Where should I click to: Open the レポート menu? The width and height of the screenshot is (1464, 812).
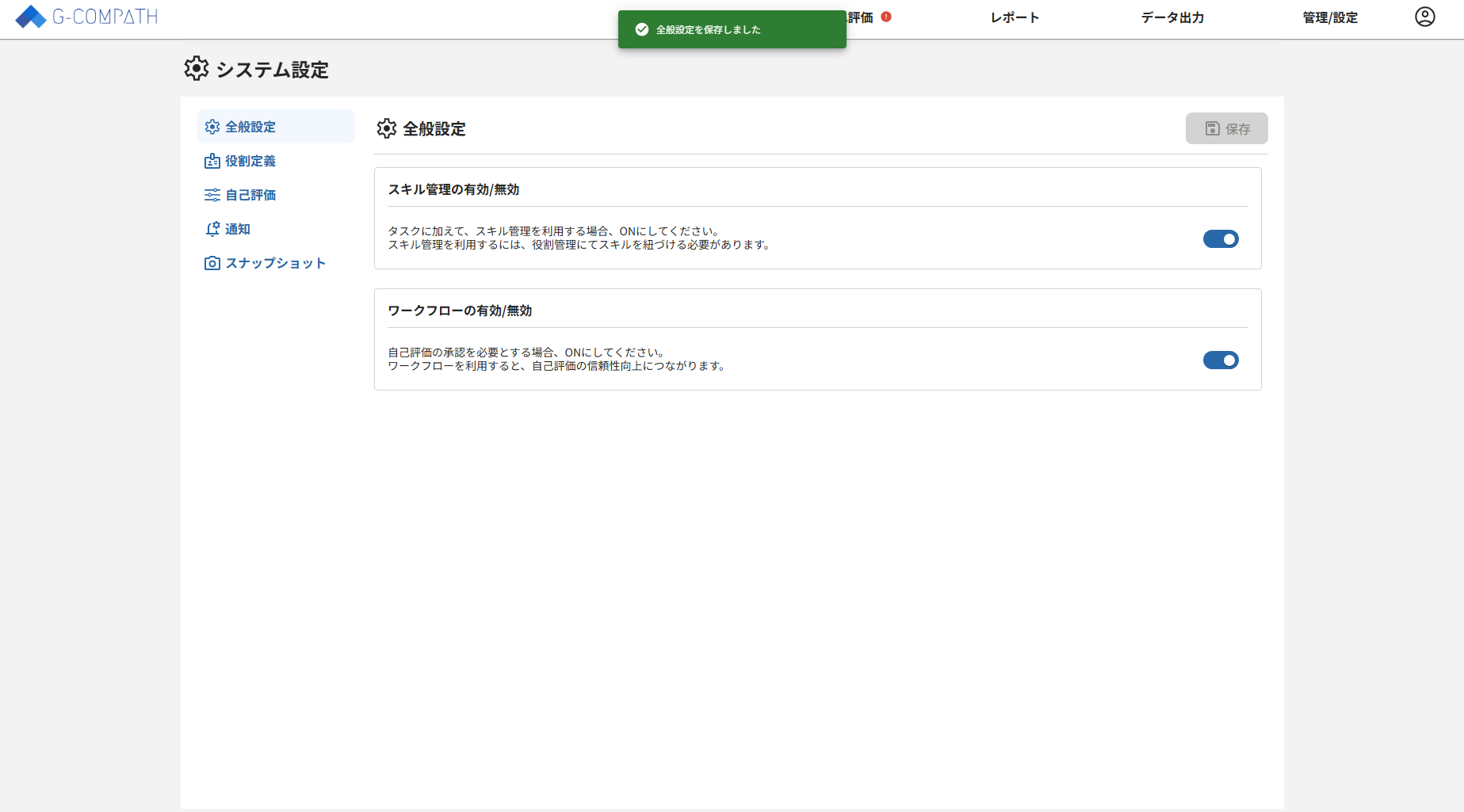pyautogui.click(x=1014, y=17)
